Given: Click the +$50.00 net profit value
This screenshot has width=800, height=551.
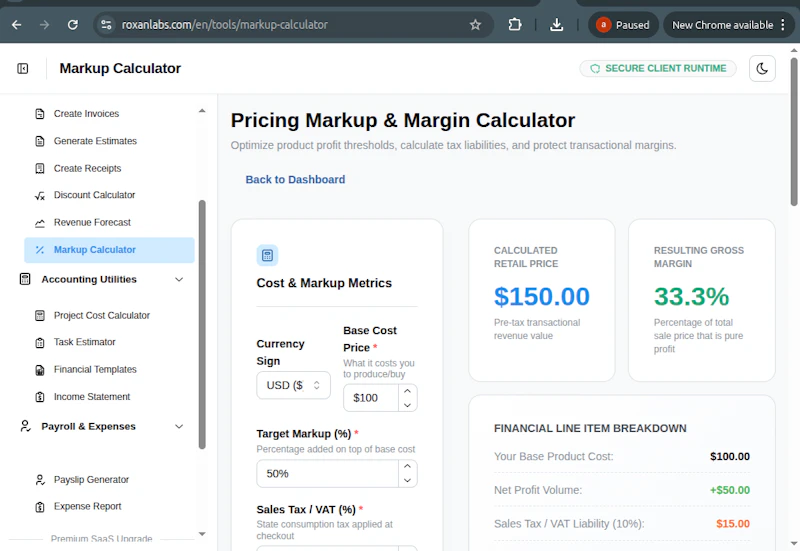Looking at the screenshot, I should click(x=730, y=490).
